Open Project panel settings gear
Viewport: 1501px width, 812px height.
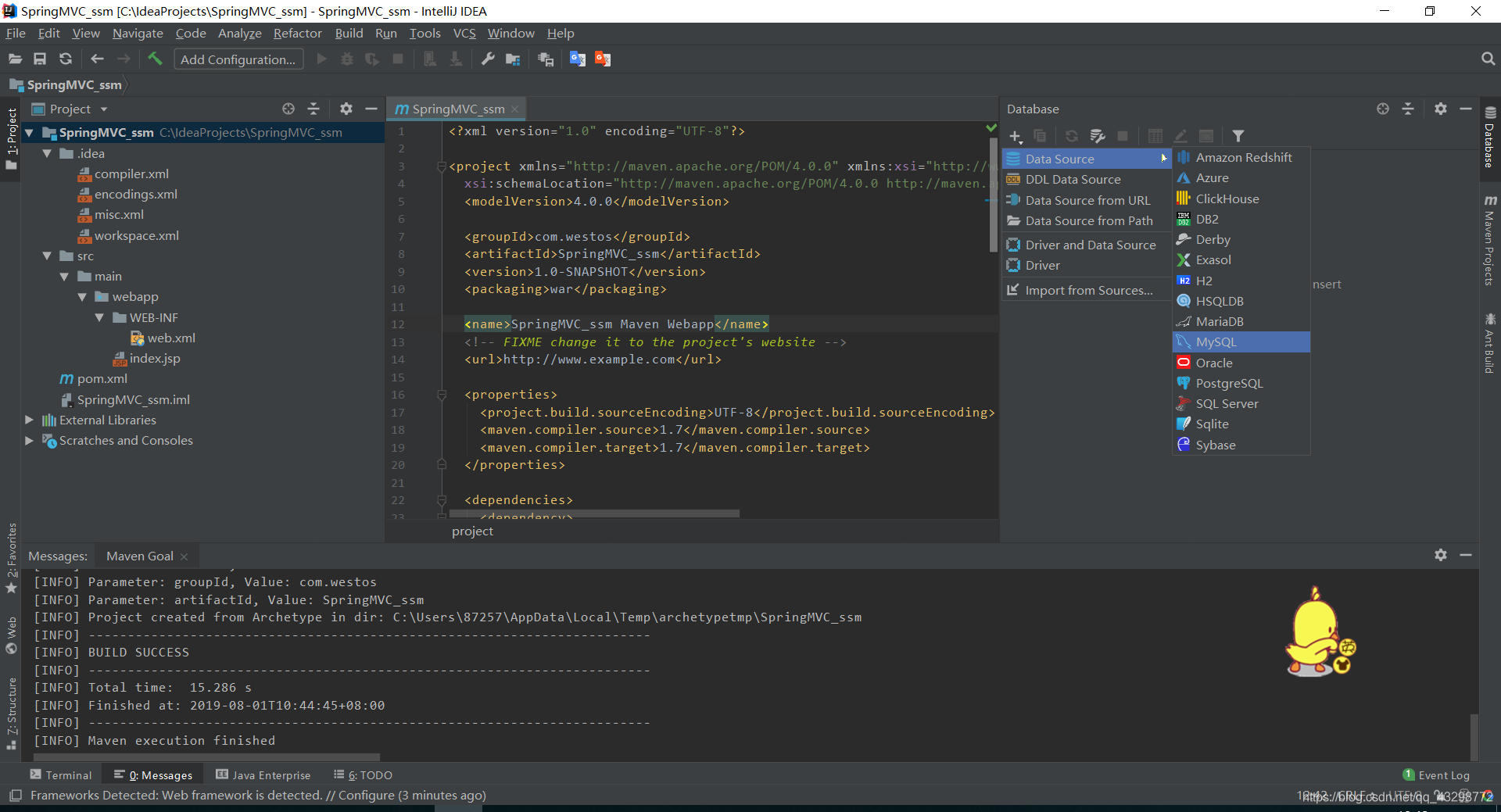(x=346, y=109)
